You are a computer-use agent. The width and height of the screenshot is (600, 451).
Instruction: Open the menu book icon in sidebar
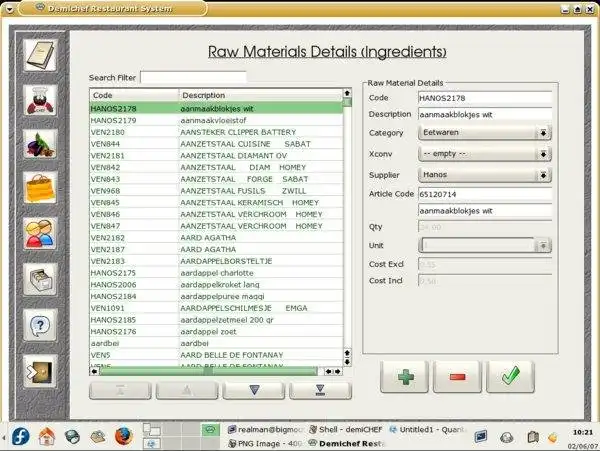40,56
